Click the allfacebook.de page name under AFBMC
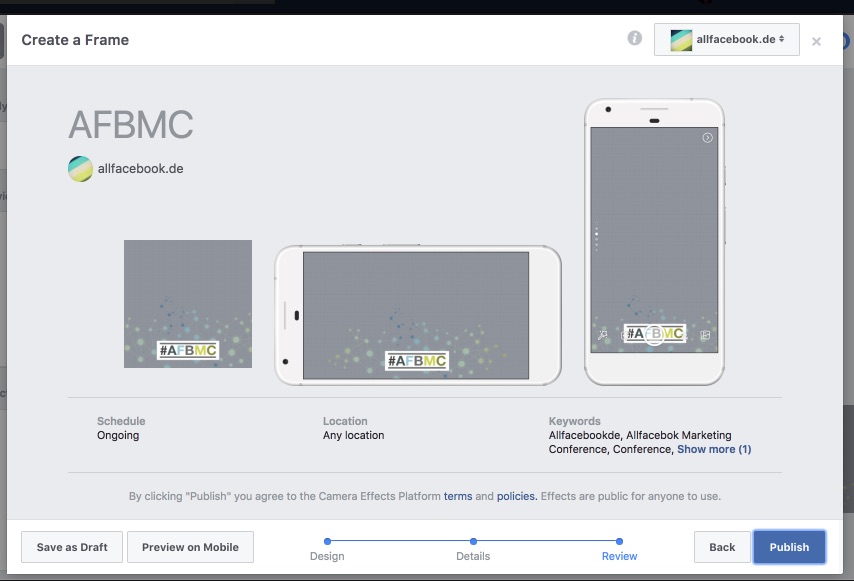The width and height of the screenshot is (854, 581). coord(141,169)
